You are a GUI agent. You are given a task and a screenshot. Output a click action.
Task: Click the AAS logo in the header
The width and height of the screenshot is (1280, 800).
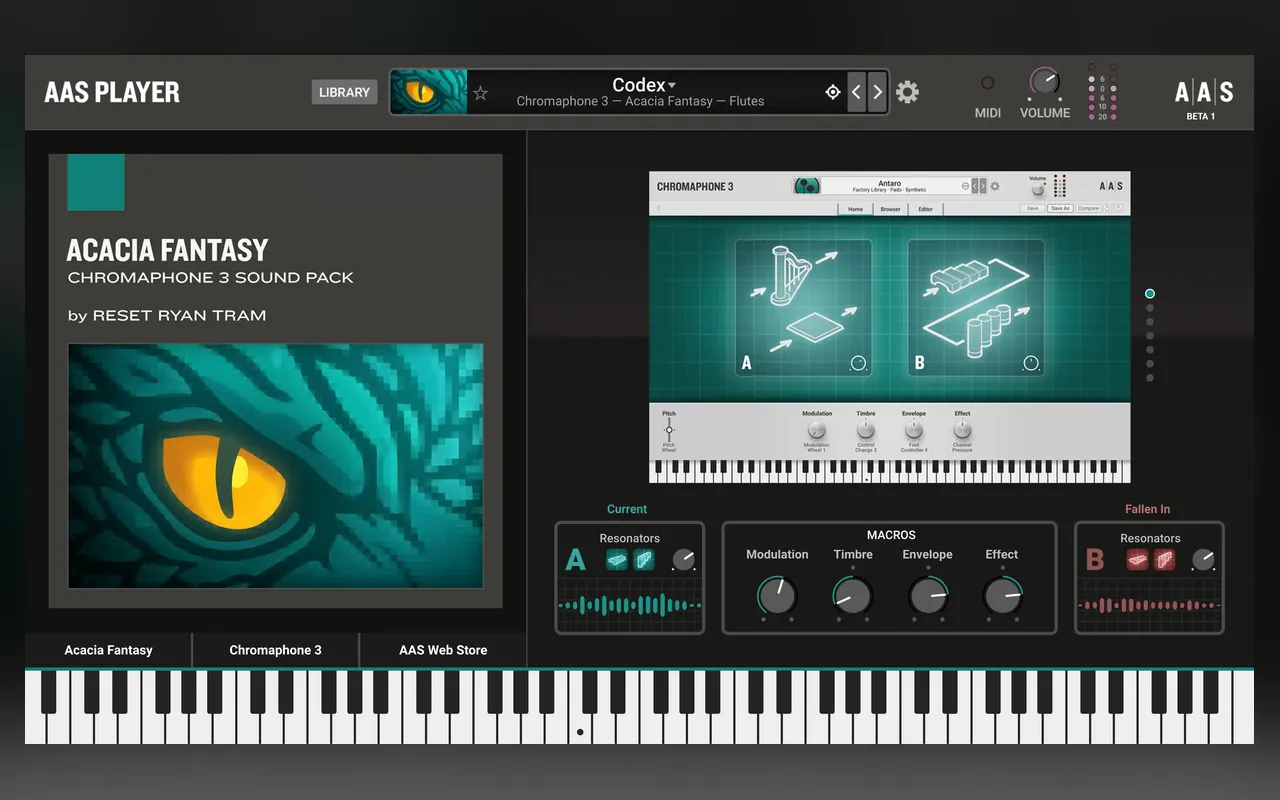[x=1203, y=93]
